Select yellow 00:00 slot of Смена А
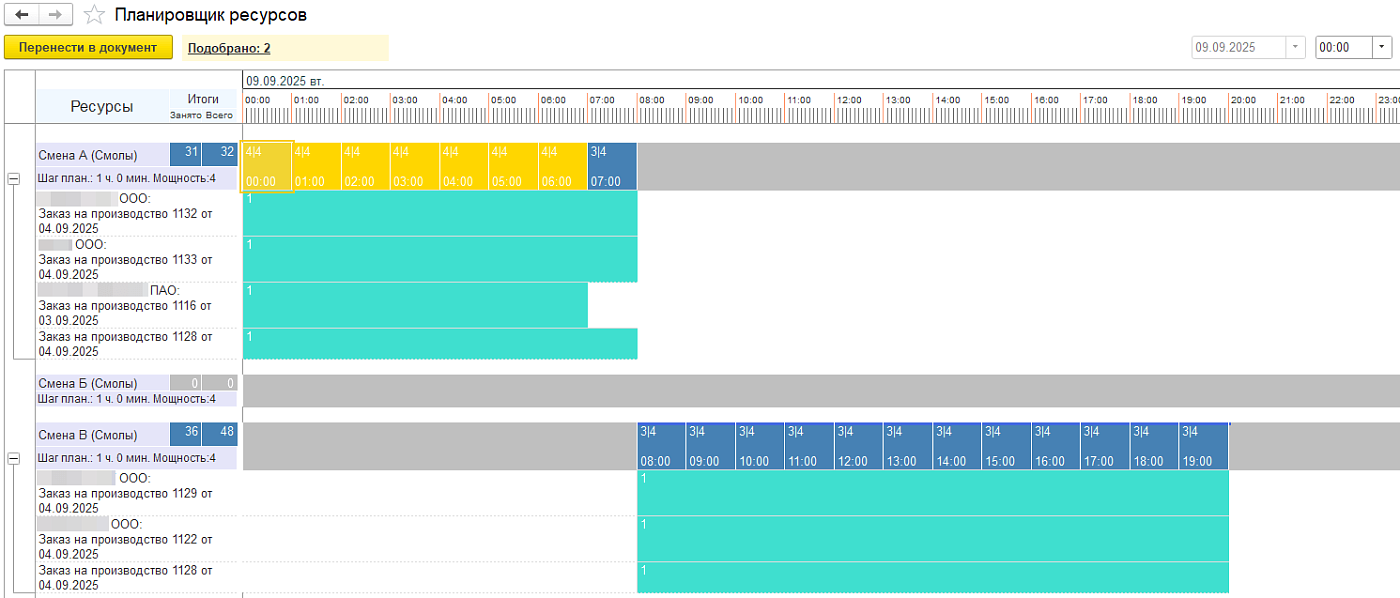 [x=267, y=166]
